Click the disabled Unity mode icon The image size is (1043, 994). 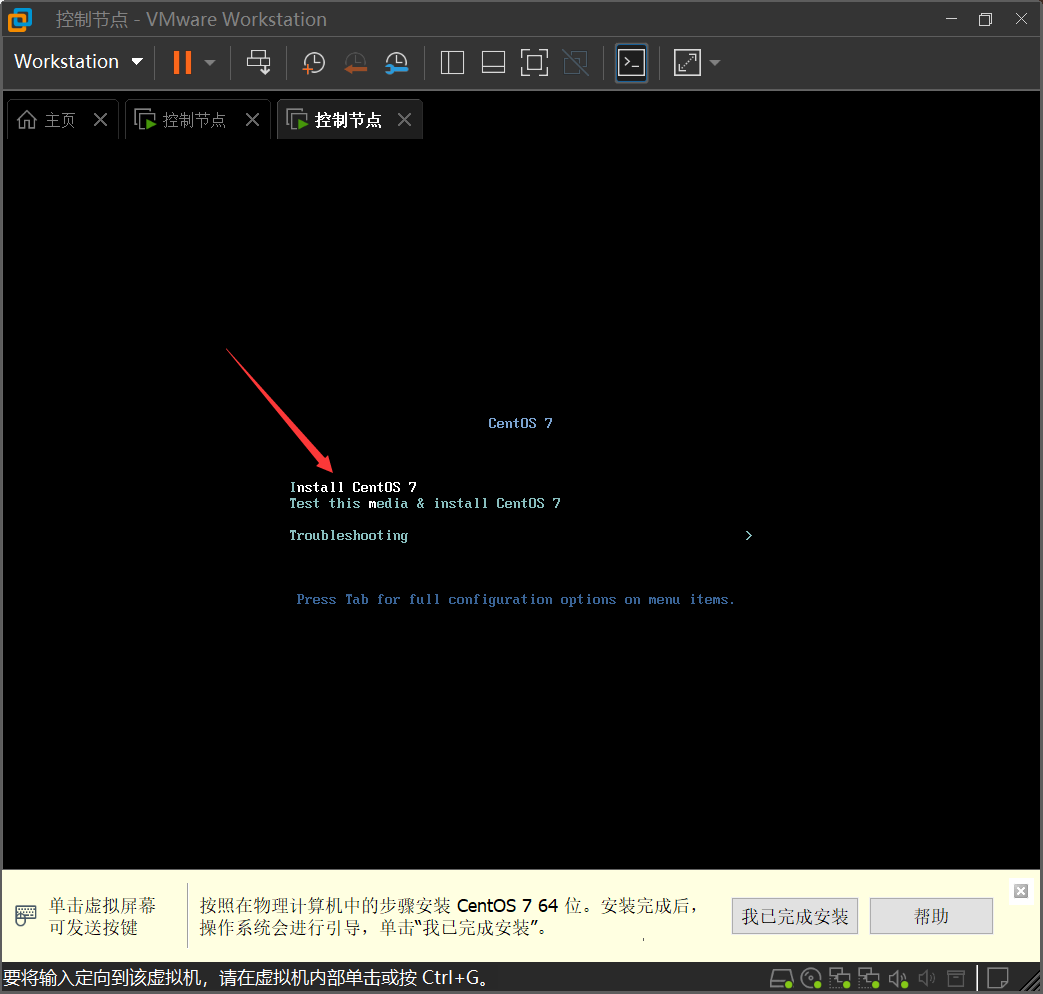pos(575,63)
